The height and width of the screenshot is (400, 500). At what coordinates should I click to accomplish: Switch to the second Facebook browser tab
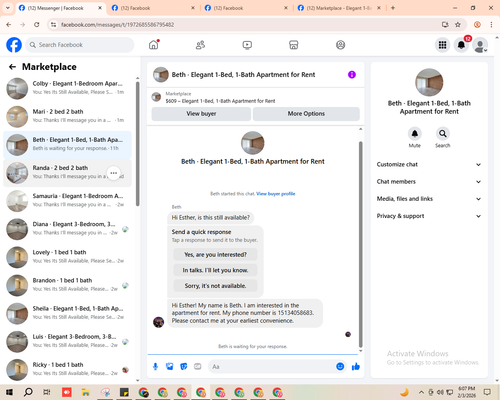click(x=153, y=8)
